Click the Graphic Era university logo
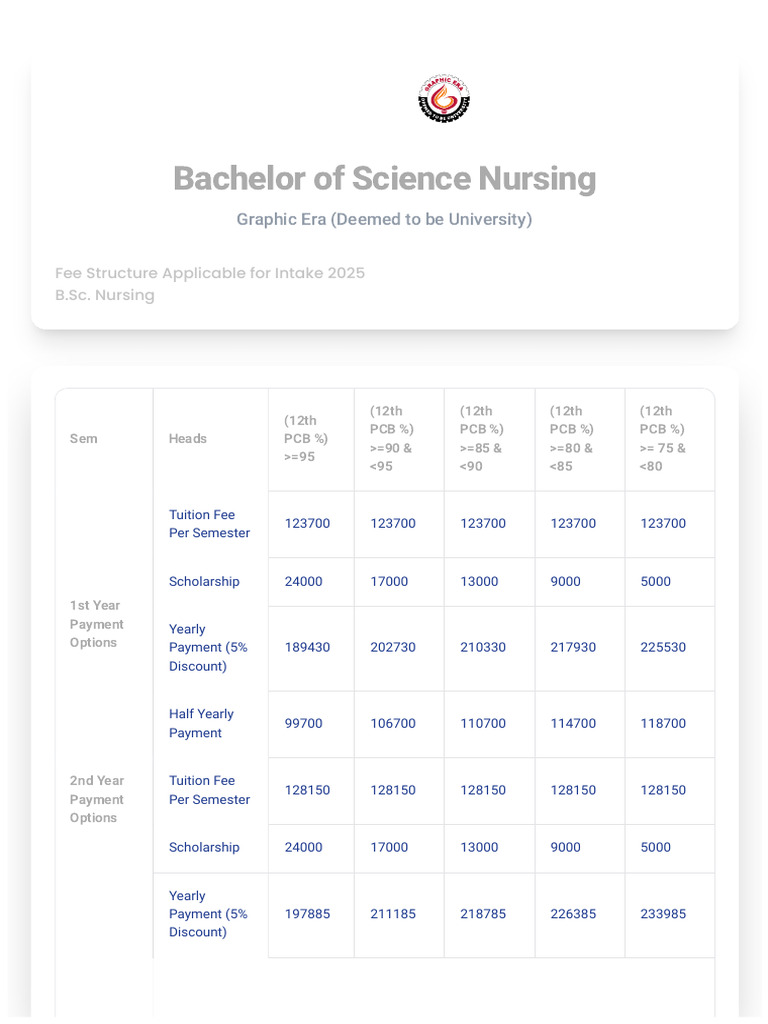 443,98
